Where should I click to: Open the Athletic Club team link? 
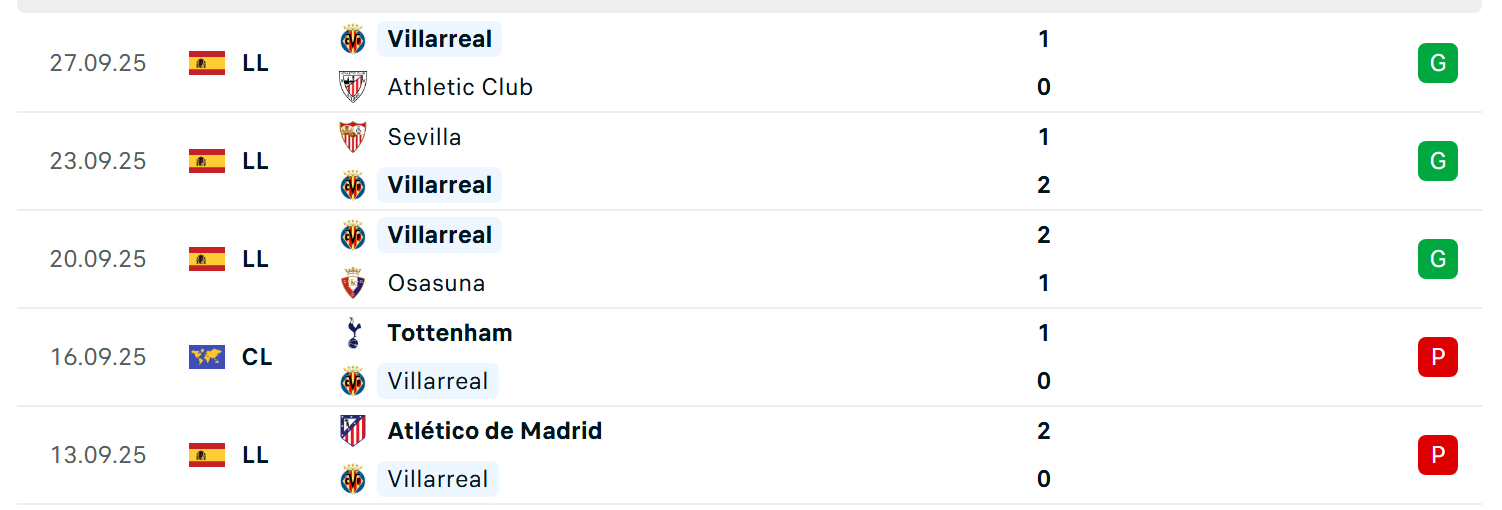pyautogui.click(x=460, y=87)
